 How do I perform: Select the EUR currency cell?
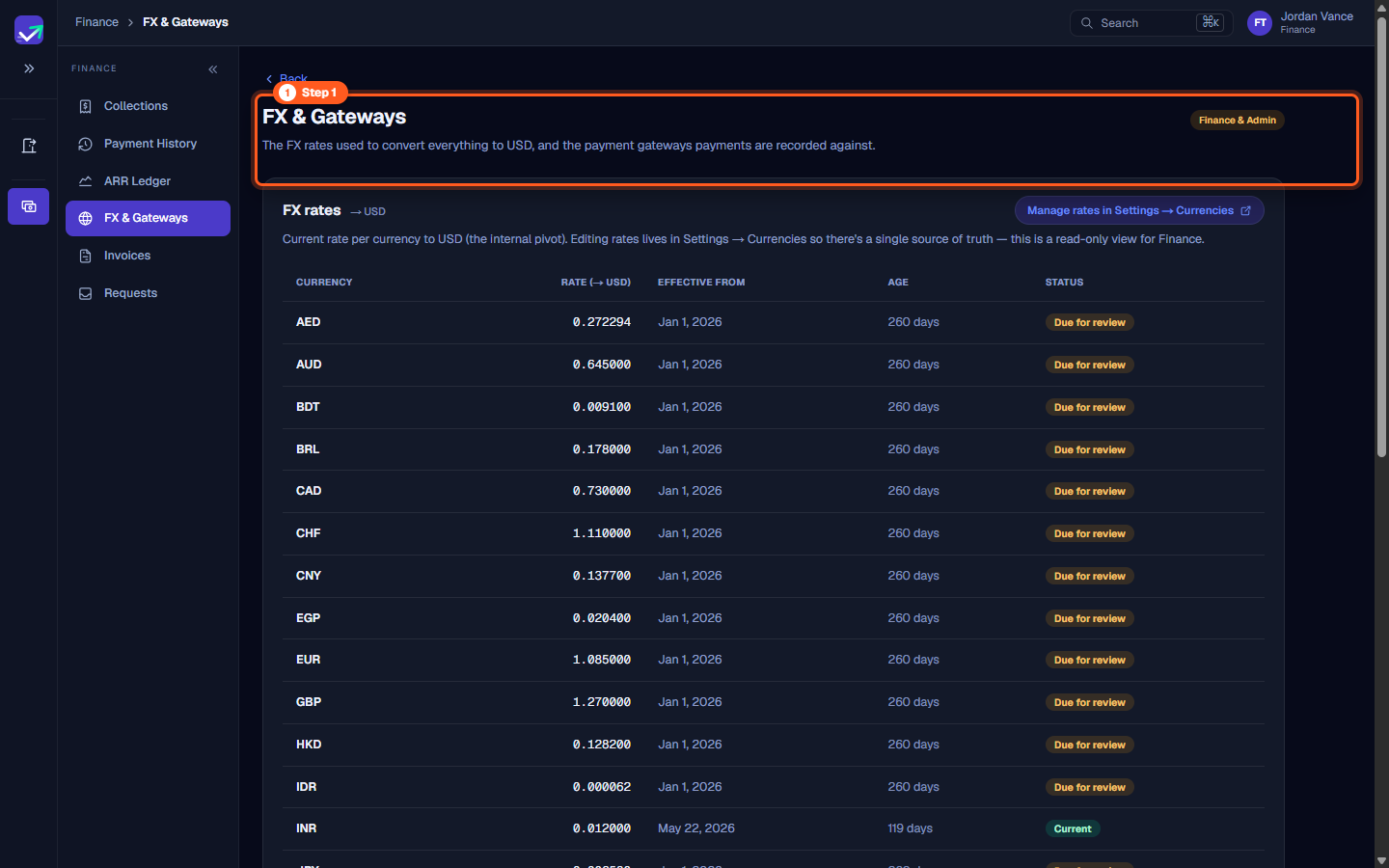pyautogui.click(x=309, y=660)
